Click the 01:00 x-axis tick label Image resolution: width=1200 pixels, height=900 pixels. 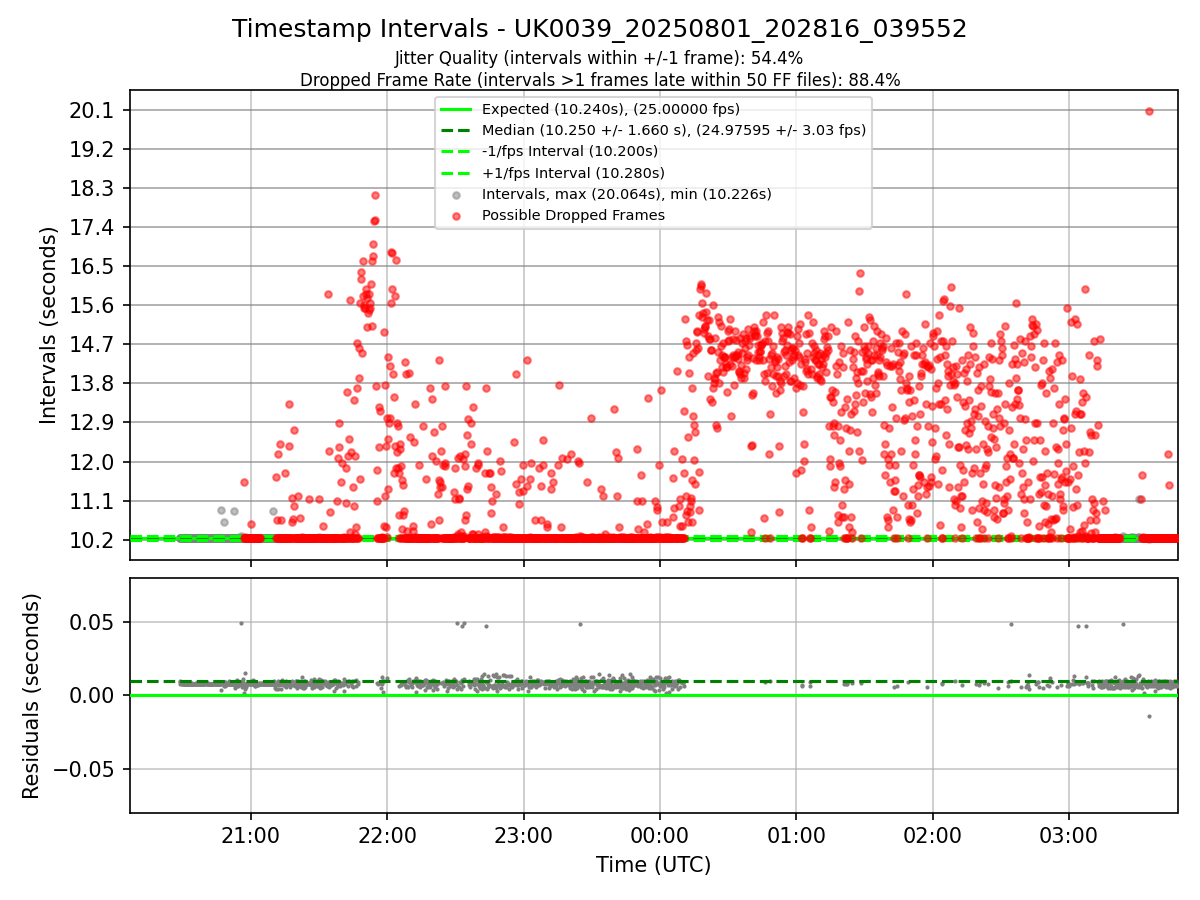click(x=796, y=835)
